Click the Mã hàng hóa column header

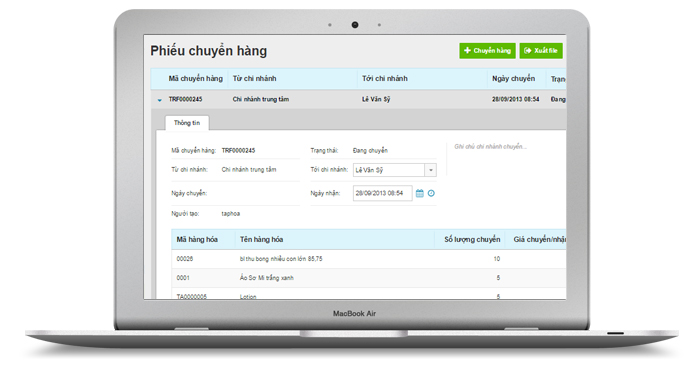tap(197, 239)
